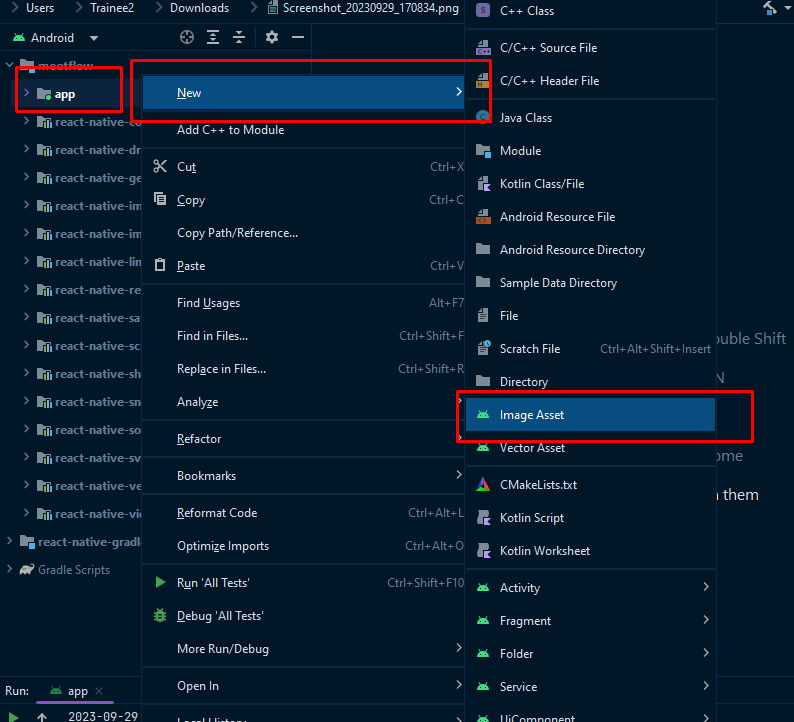Screen dimensions: 794x722
Task: Select Kotlin Class/File option
Action: (x=541, y=184)
